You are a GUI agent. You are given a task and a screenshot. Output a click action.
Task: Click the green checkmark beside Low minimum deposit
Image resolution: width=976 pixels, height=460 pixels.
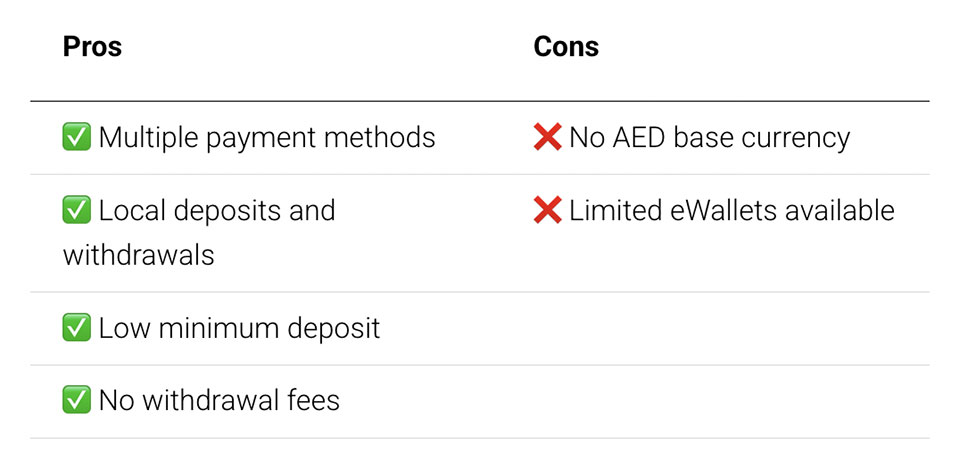tap(77, 328)
